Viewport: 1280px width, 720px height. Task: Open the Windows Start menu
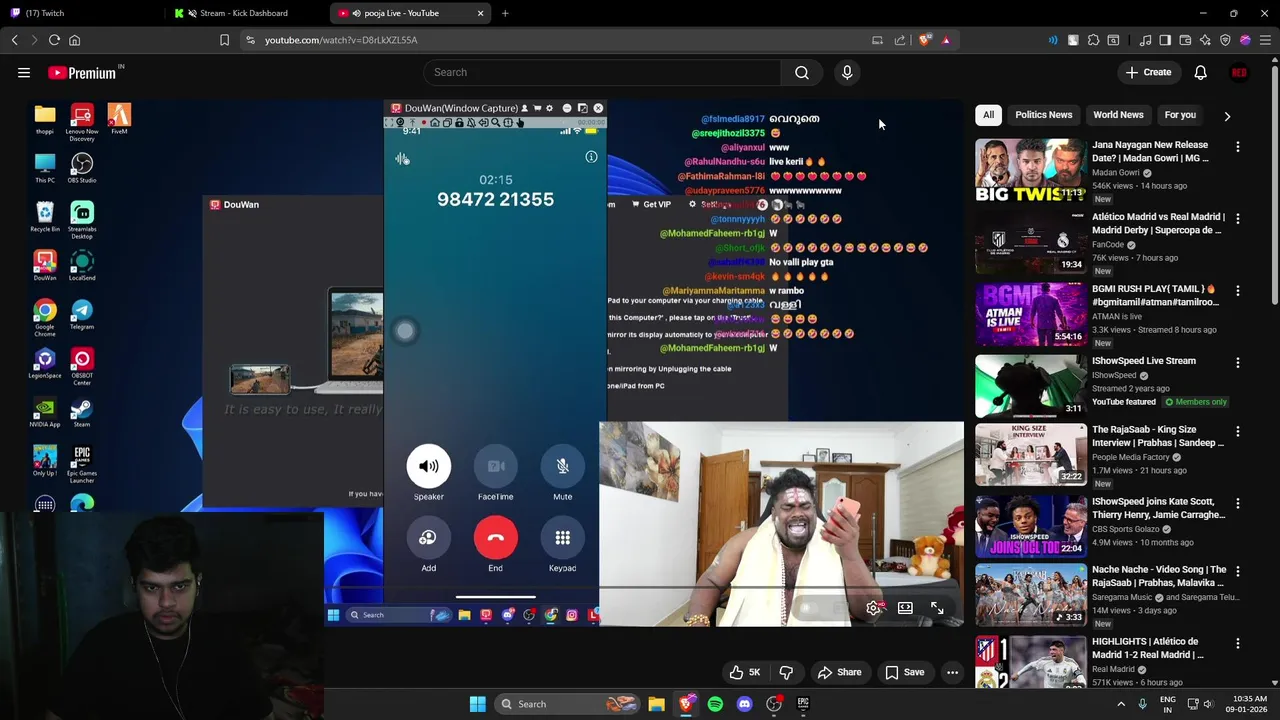[x=477, y=704]
